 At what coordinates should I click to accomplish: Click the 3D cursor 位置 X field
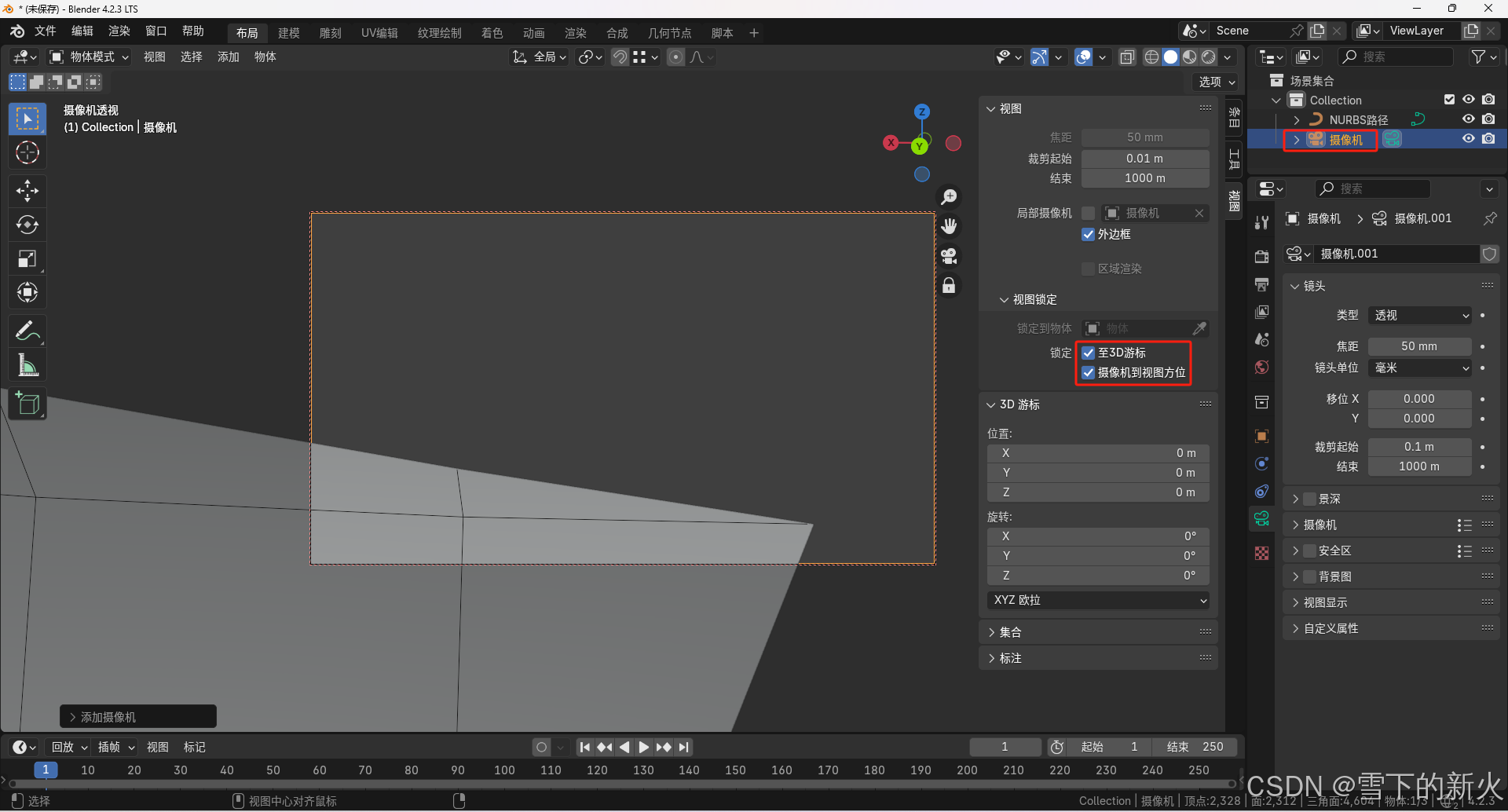point(1098,453)
